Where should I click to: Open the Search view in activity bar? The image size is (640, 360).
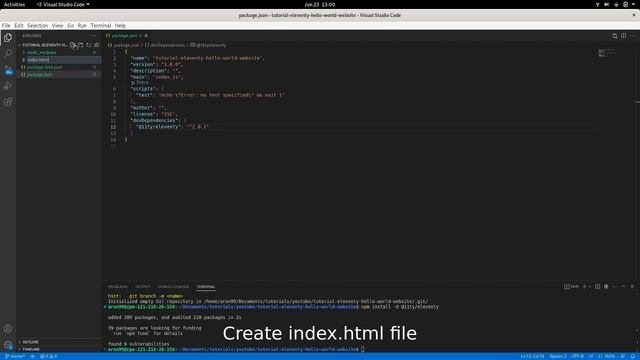coord(8,53)
